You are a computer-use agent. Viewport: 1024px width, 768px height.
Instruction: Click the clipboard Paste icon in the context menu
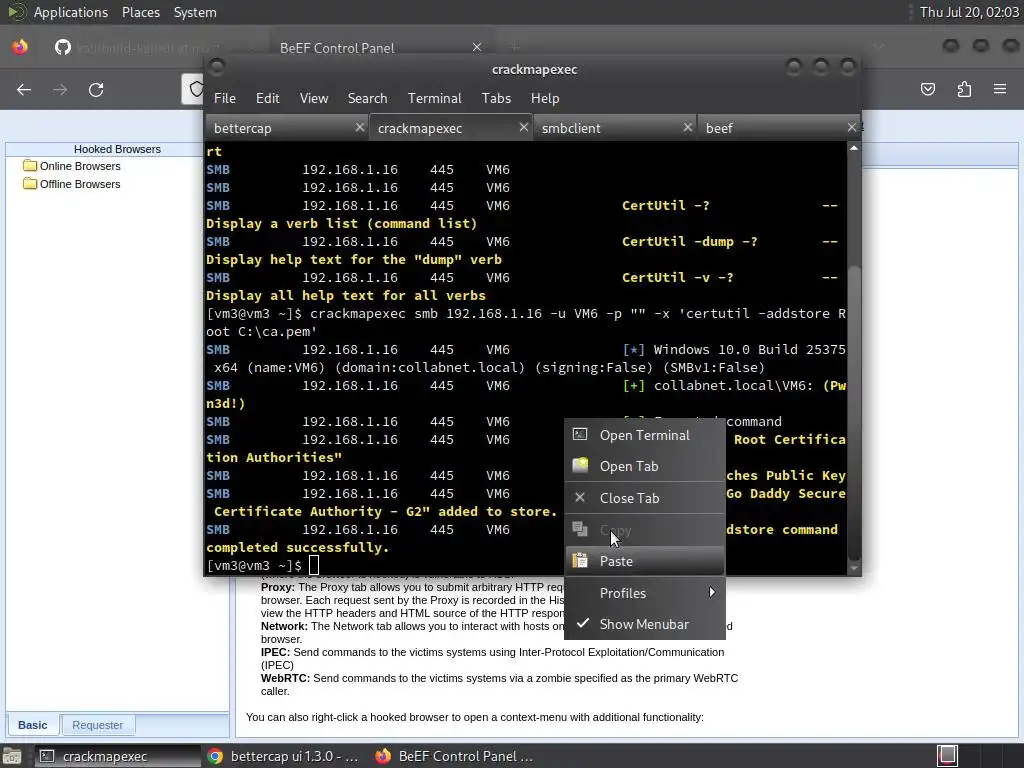(580, 560)
